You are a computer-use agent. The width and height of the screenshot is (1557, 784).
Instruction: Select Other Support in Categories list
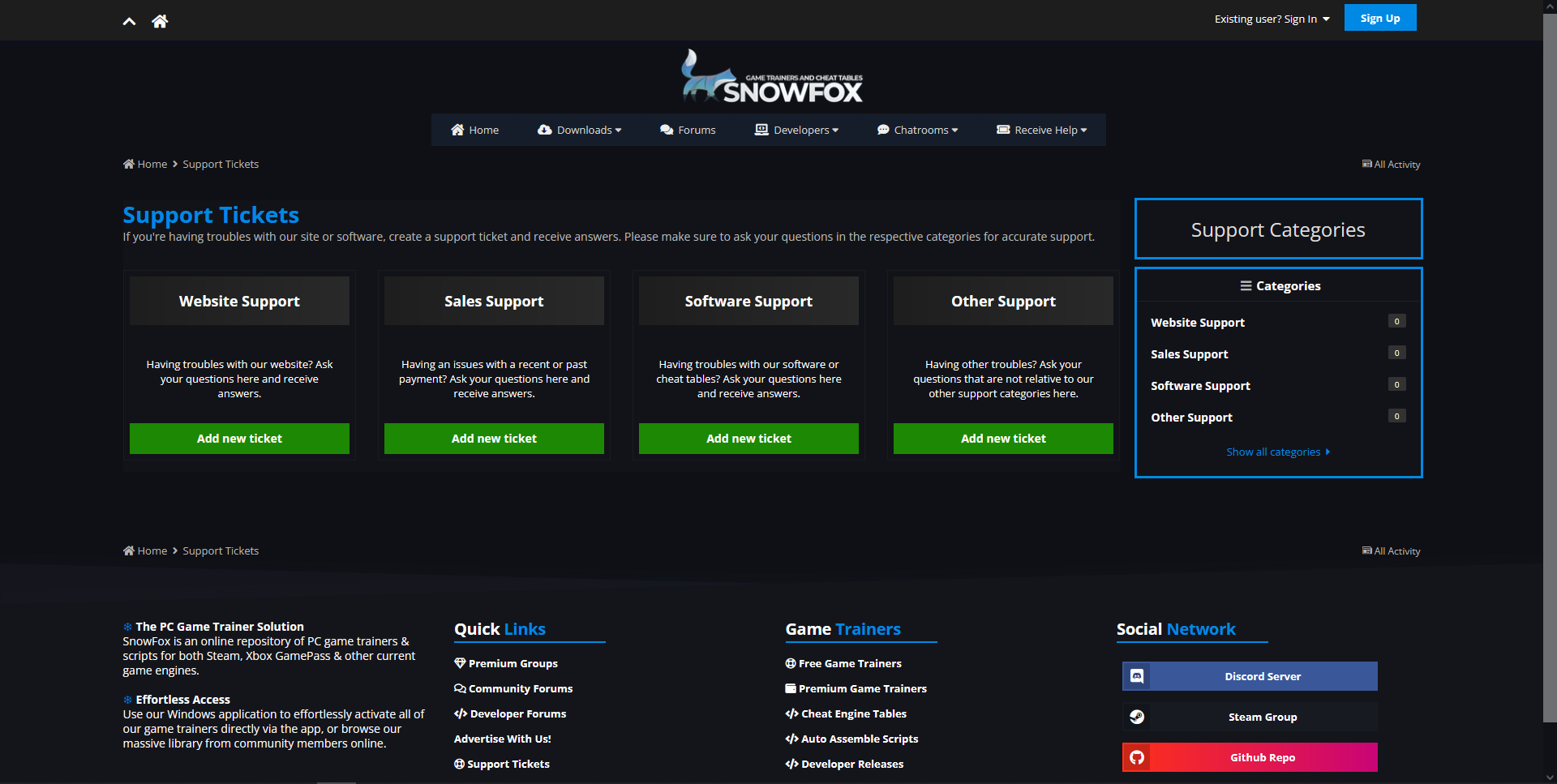point(1191,417)
